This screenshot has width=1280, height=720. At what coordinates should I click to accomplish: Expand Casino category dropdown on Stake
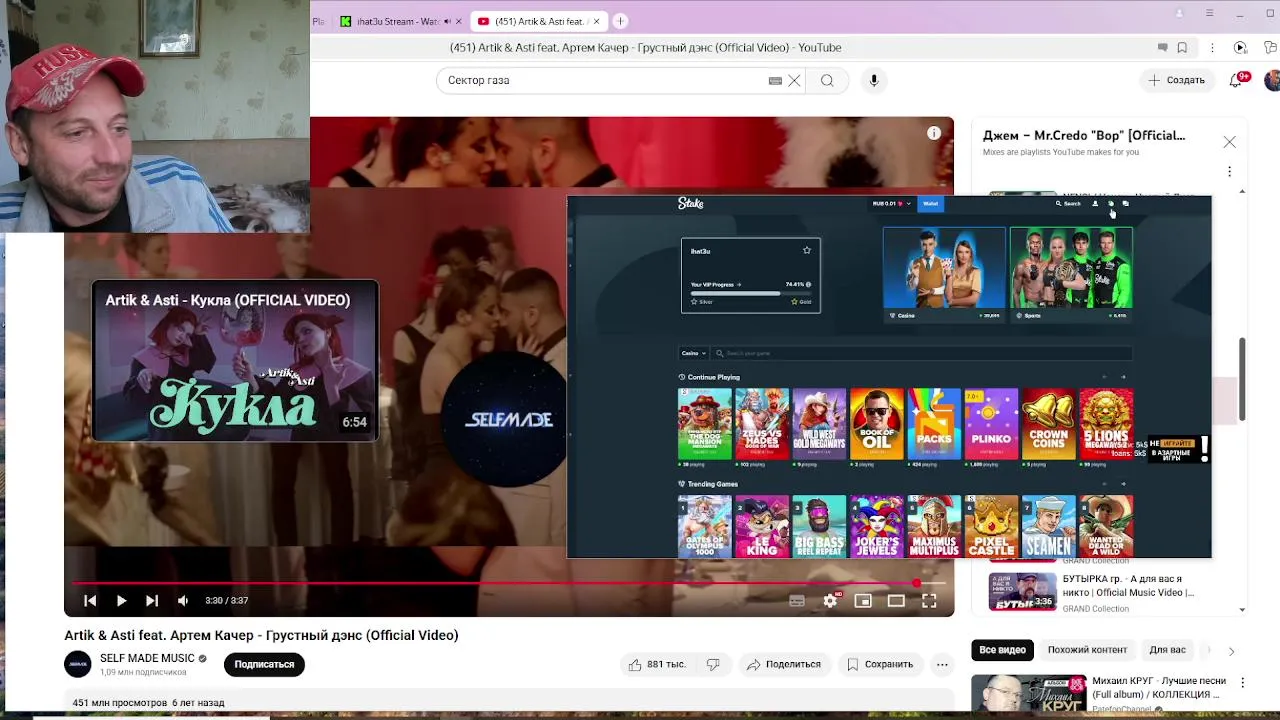(693, 353)
